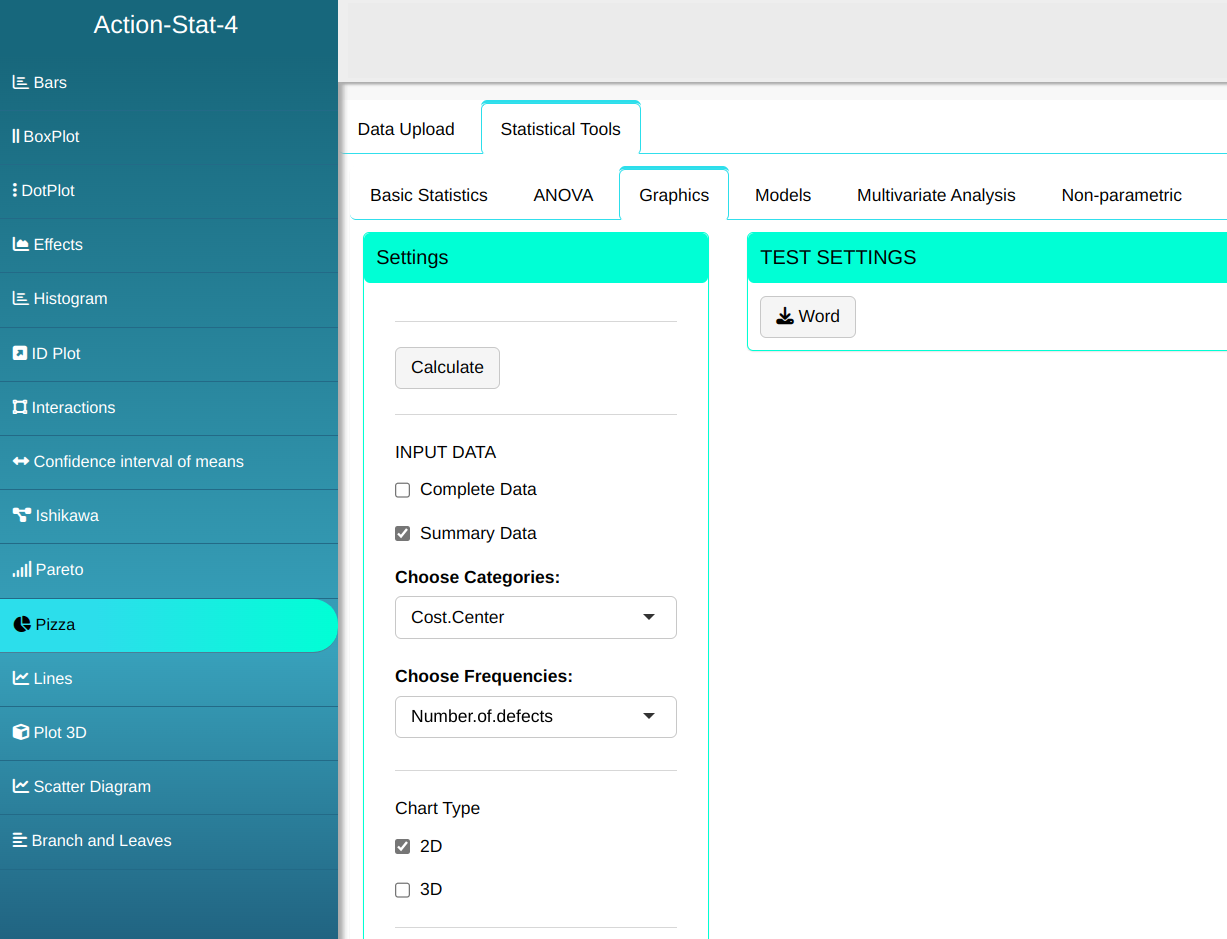
Task: Expand the Choose Frequencies dropdown
Action: click(x=535, y=716)
